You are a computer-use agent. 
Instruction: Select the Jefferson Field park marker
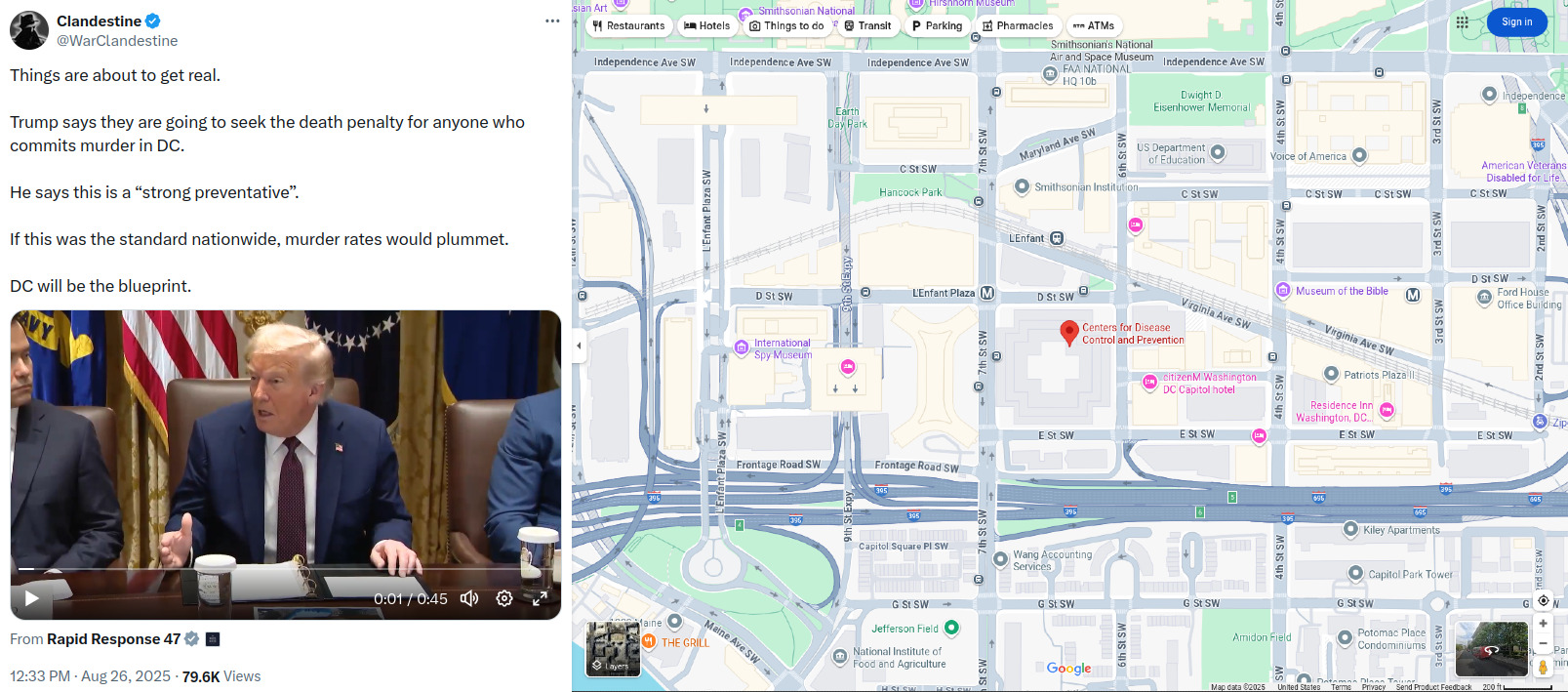pyautogui.click(x=951, y=628)
